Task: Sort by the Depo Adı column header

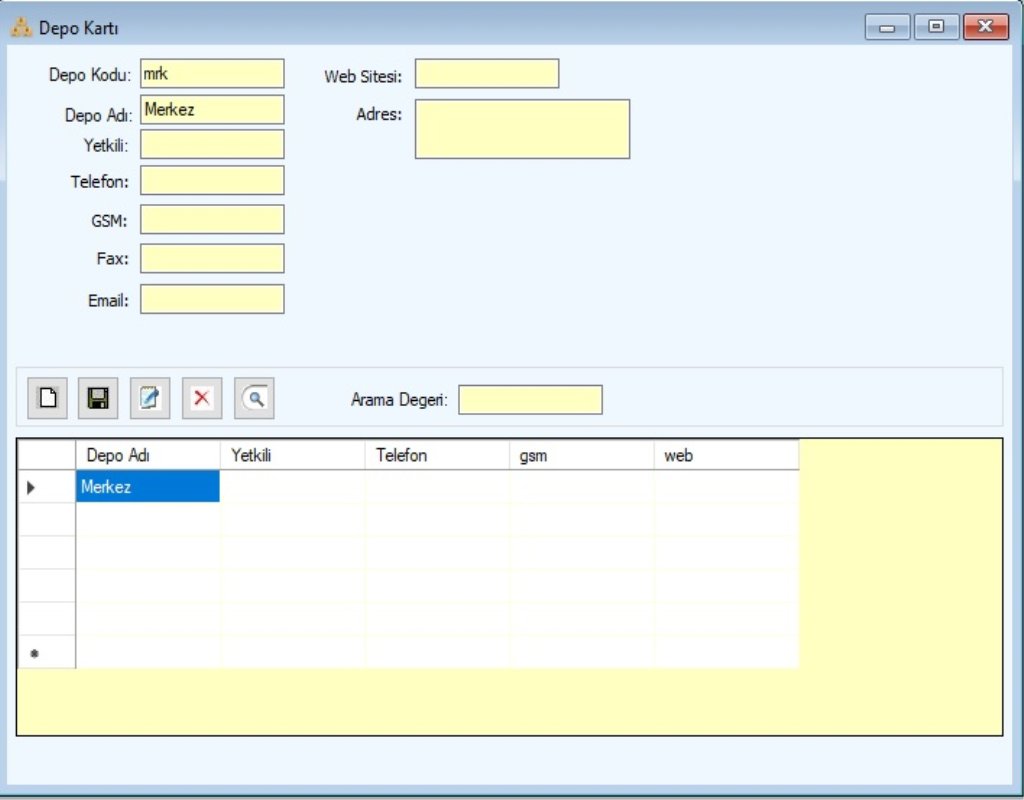Action: coord(148,455)
